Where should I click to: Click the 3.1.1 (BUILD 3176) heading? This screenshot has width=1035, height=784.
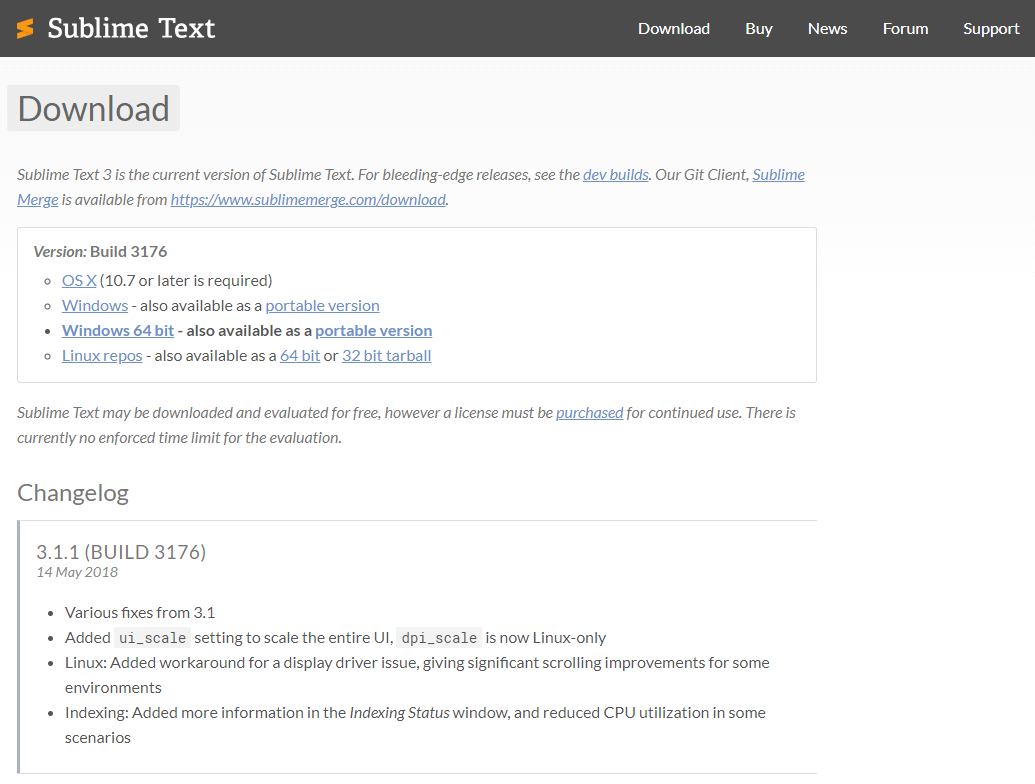[121, 552]
